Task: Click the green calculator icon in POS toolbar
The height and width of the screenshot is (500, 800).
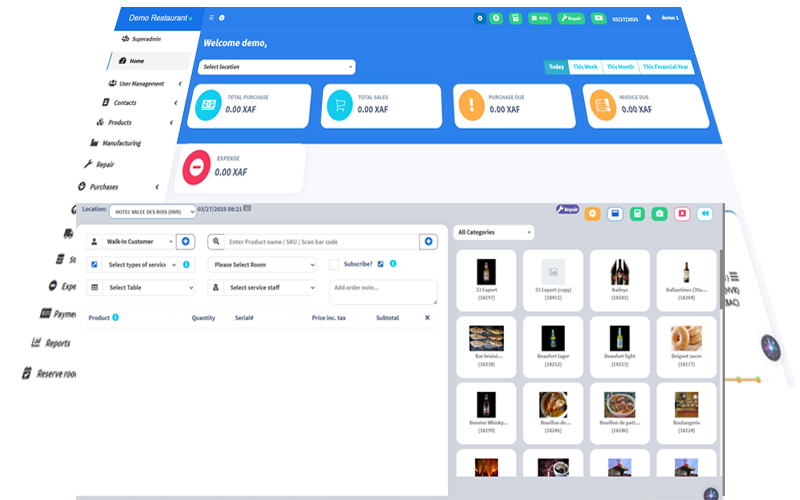Action: click(637, 213)
